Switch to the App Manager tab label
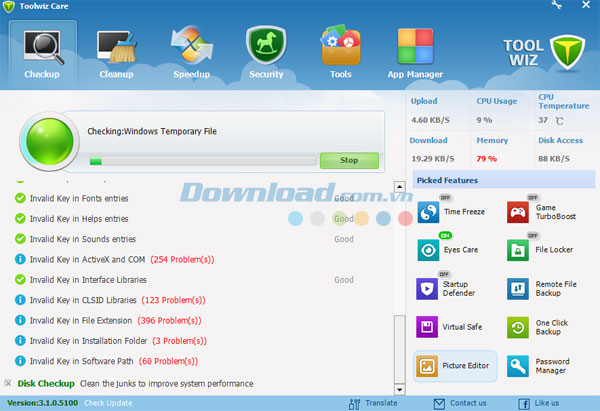 [x=415, y=74]
